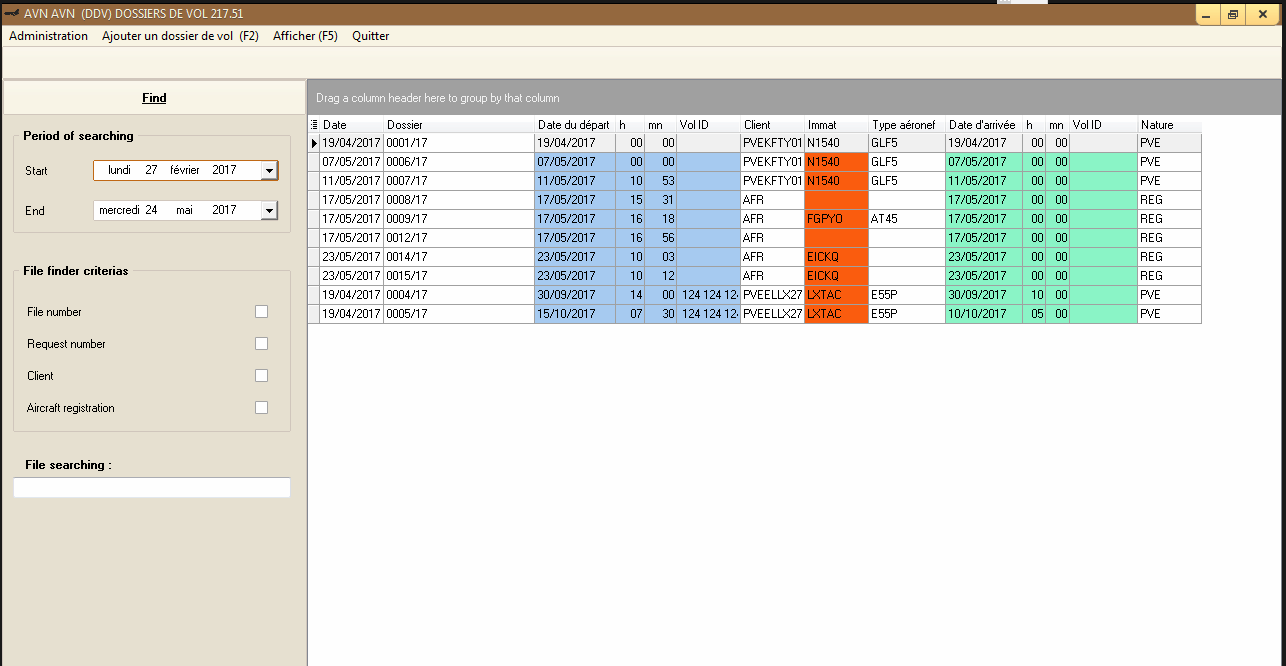Click the row indicator arrow beside dossier 0001/17
1286x666 pixels.
[x=314, y=143]
